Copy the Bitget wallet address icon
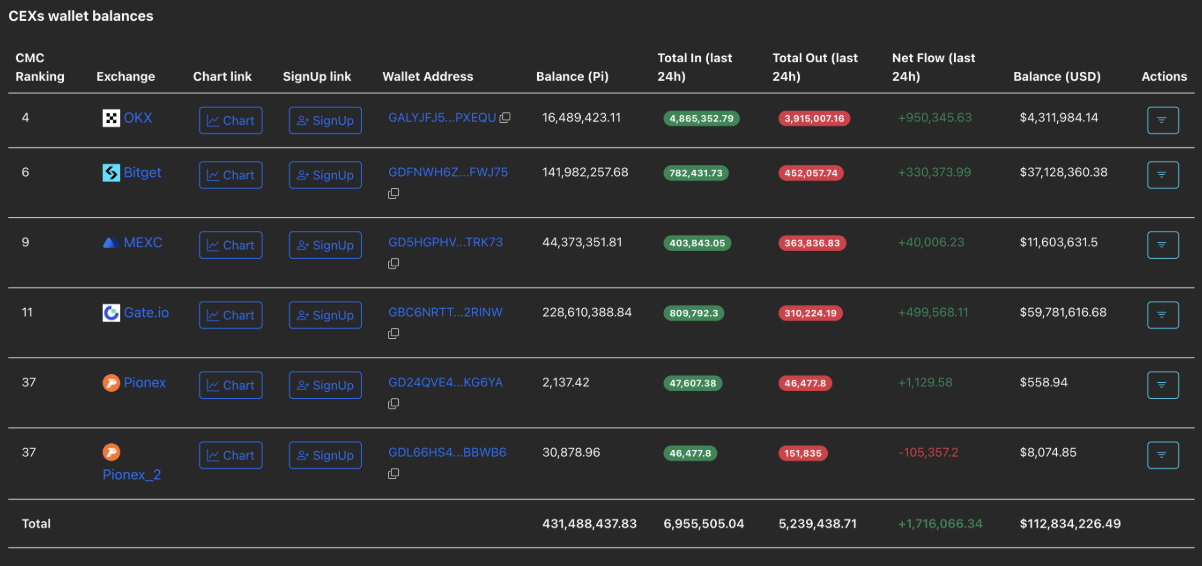Image resolution: width=1202 pixels, height=566 pixels. (394, 193)
